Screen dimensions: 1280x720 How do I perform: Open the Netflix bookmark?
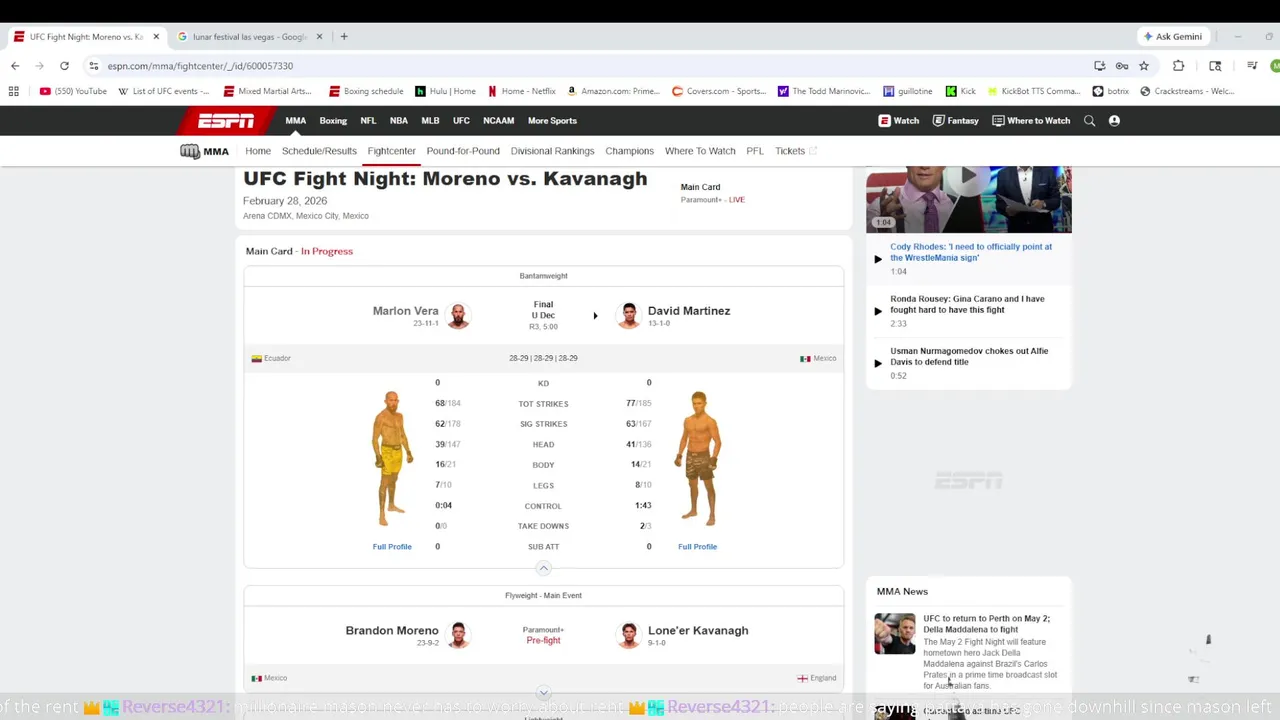(521, 91)
